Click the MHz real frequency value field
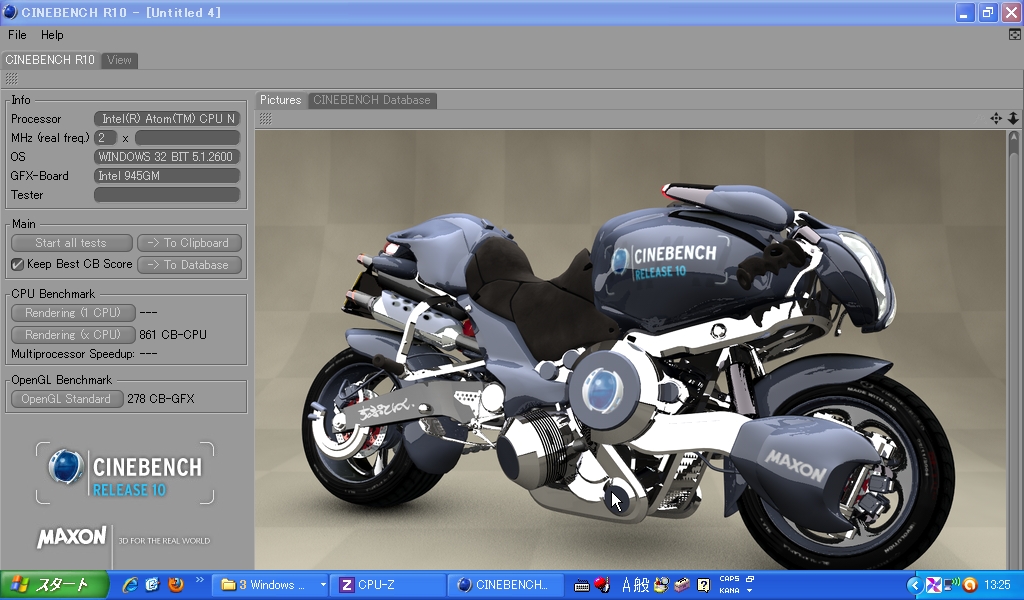Screen dimensions: 1024x600 point(187,138)
